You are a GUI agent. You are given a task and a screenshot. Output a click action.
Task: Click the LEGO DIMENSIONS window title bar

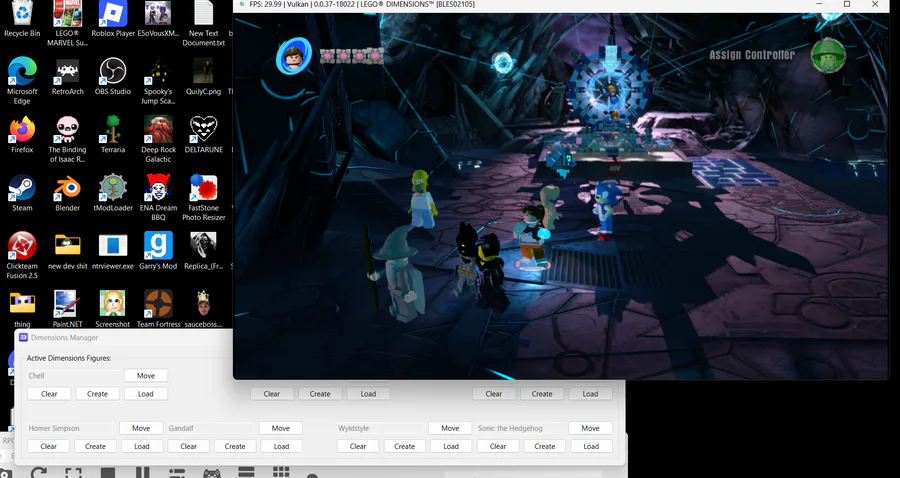point(560,5)
